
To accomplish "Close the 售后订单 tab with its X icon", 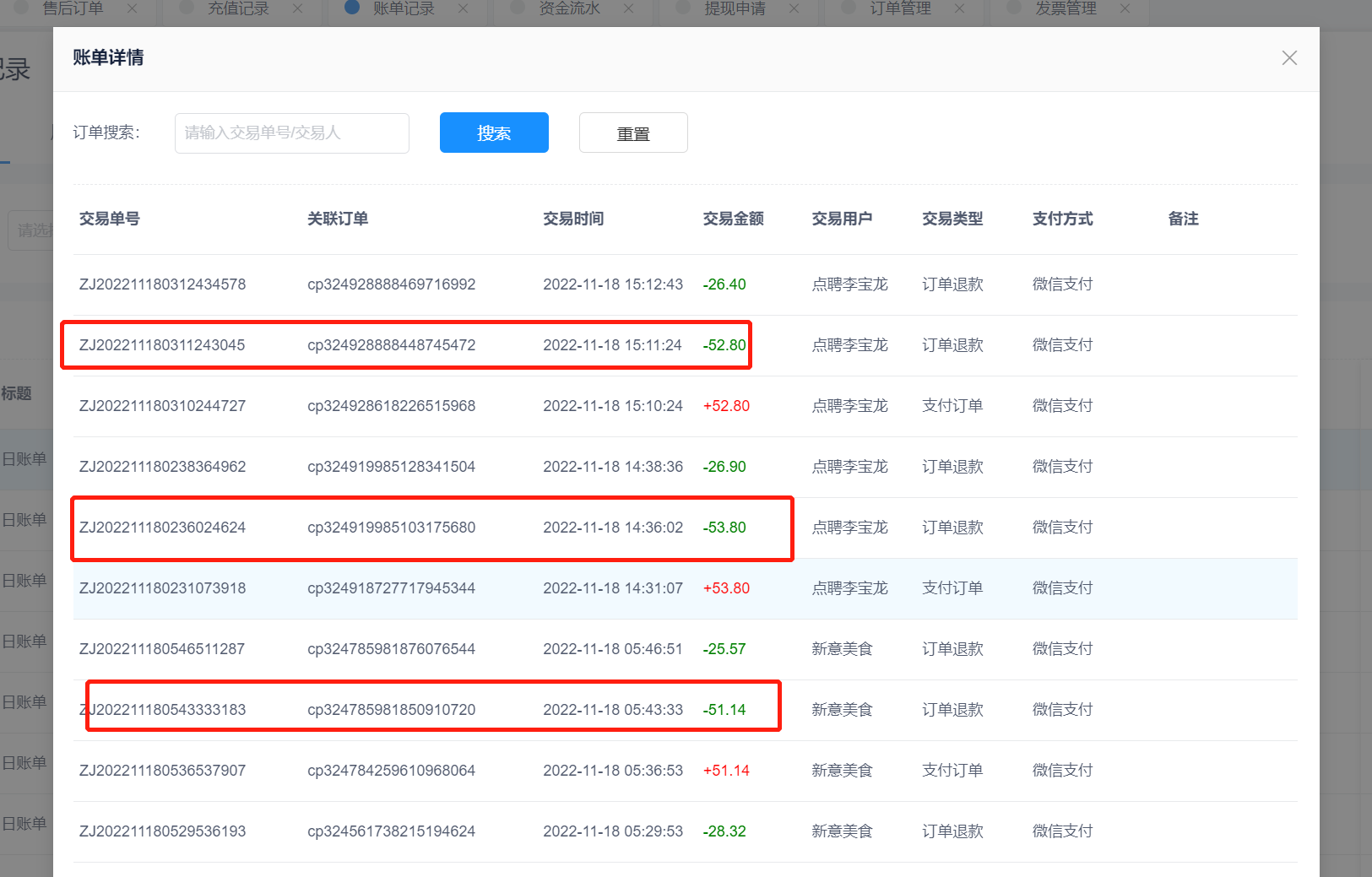I will (132, 8).
